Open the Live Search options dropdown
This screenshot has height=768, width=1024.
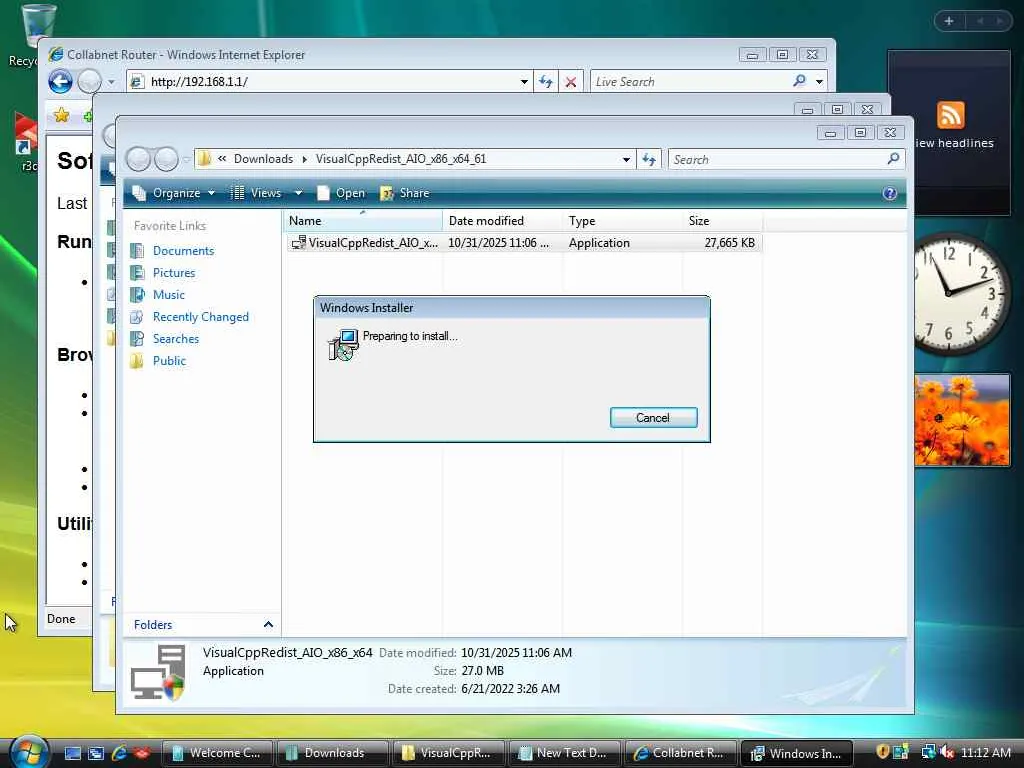tap(820, 82)
